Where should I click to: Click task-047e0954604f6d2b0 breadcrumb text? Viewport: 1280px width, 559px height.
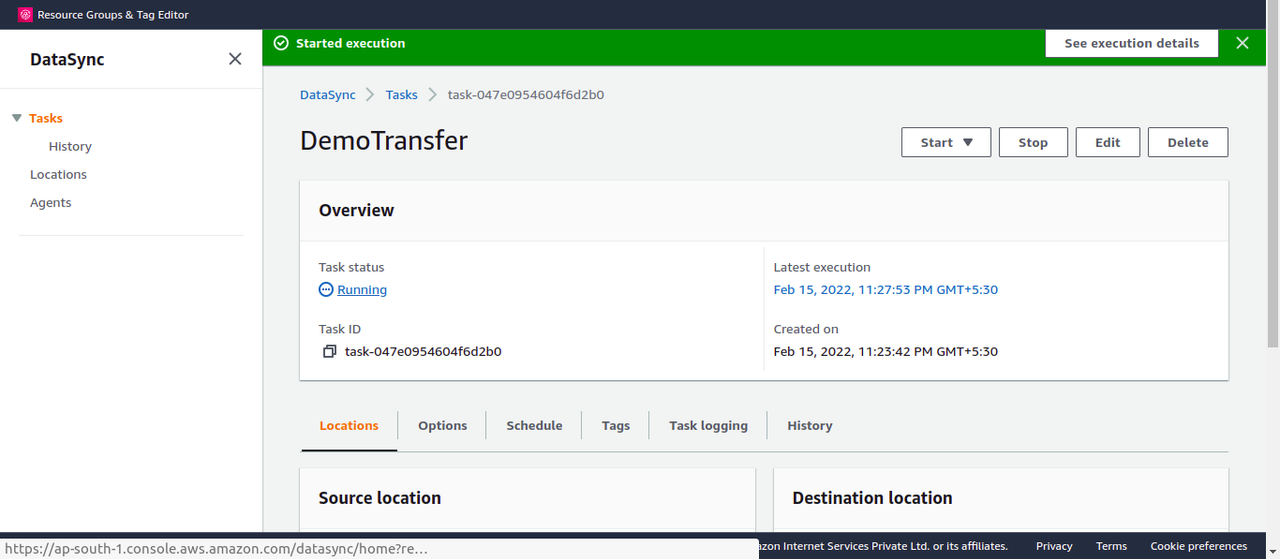coord(526,95)
